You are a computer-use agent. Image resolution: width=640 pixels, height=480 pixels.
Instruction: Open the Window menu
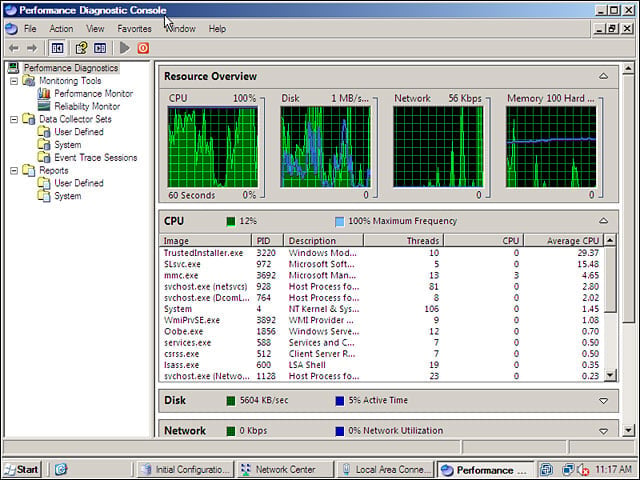tap(180, 29)
